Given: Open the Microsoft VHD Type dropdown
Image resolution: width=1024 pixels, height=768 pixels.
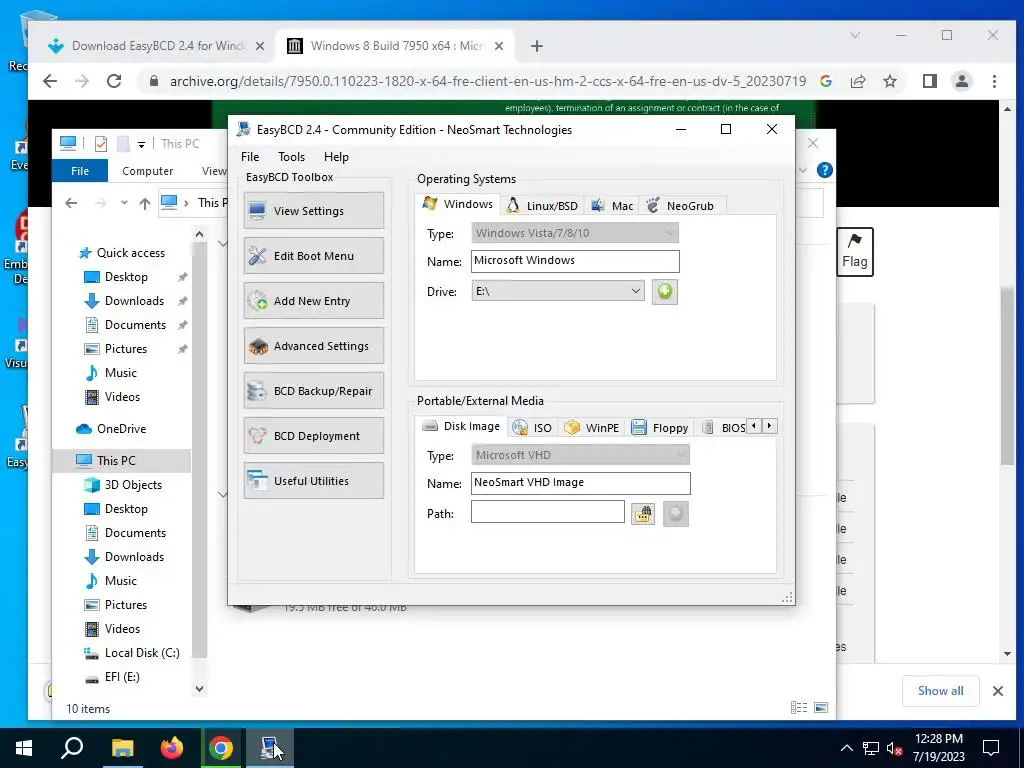Looking at the screenshot, I should (x=580, y=455).
